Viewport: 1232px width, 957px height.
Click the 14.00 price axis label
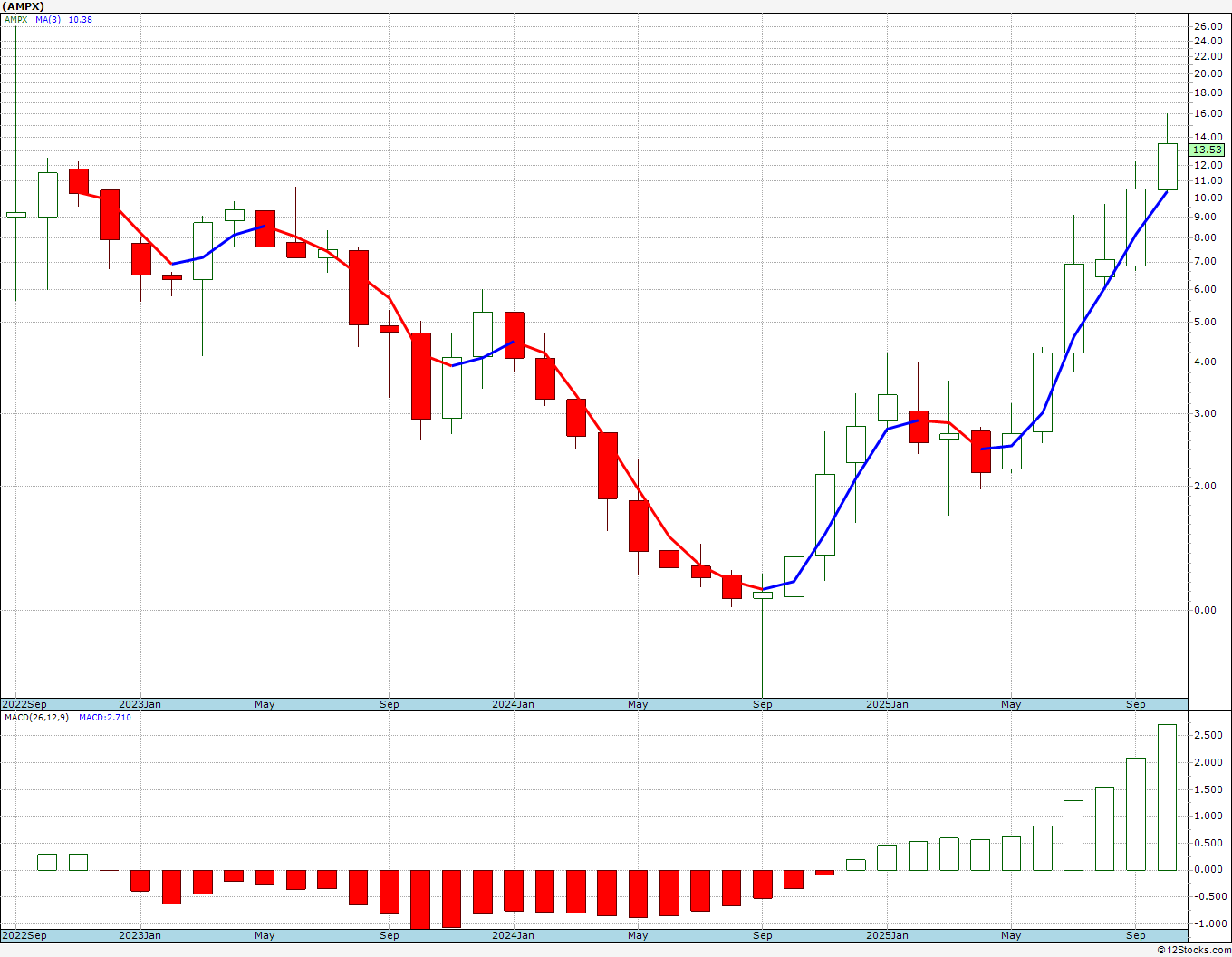pyautogui.click(x=1208, y=138)
